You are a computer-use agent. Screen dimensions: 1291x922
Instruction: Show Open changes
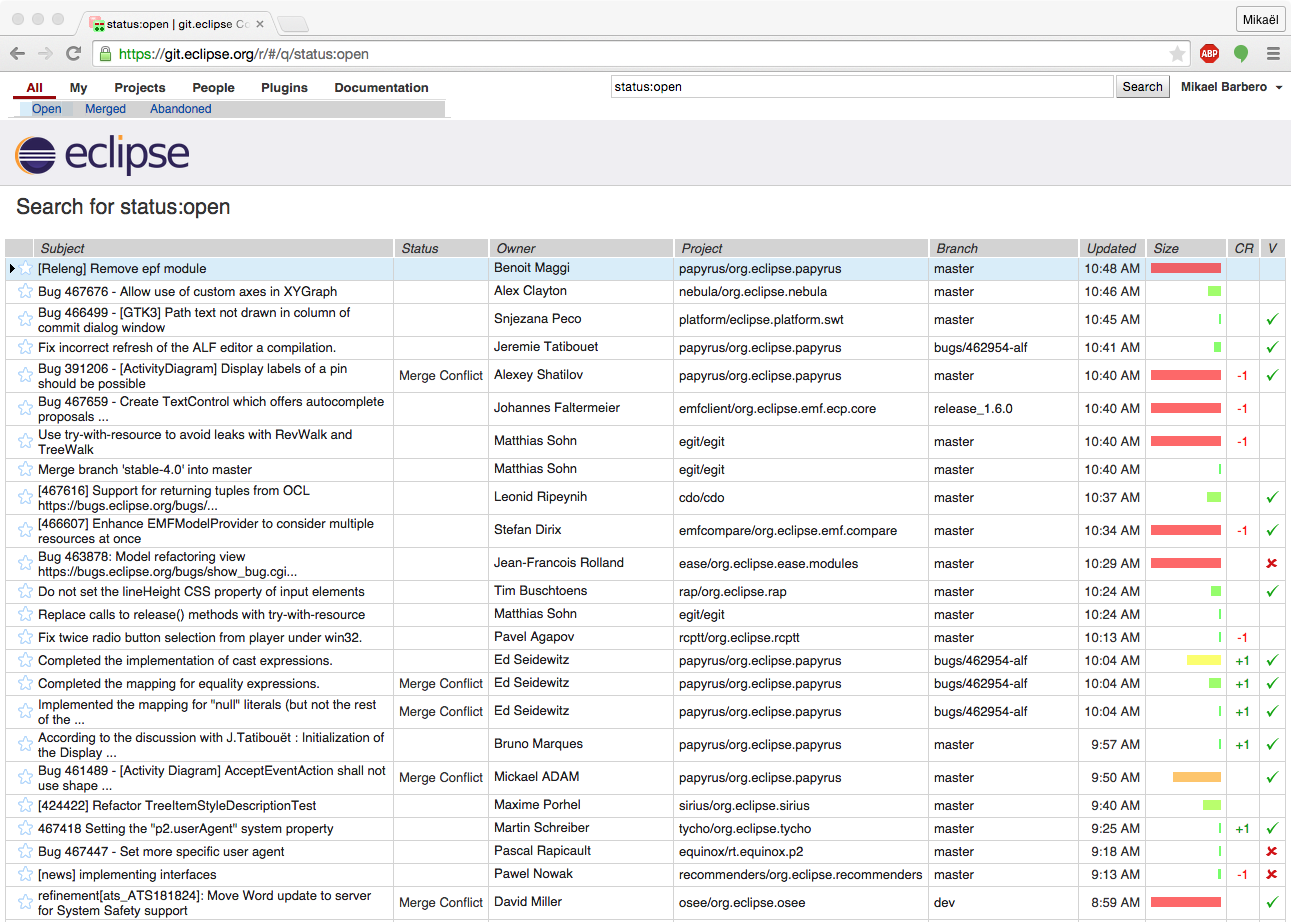coord(47,109)
